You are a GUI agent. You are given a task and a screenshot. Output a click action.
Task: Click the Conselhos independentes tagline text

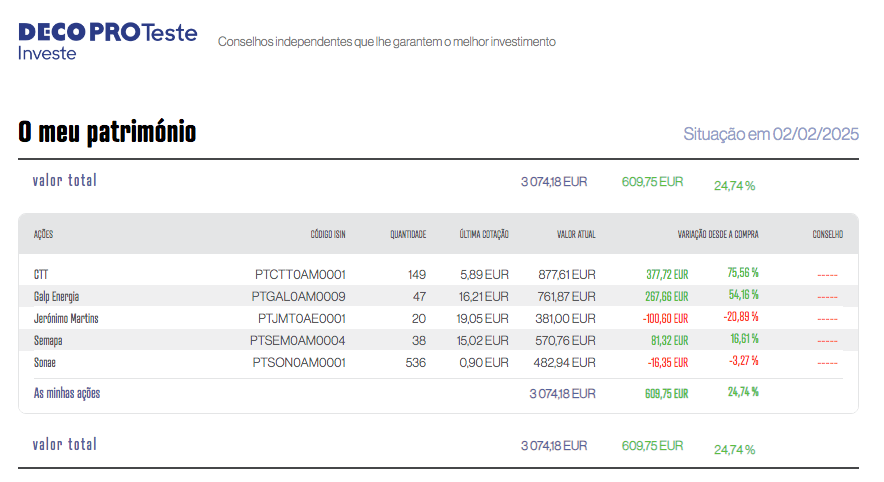coord(386,42)
